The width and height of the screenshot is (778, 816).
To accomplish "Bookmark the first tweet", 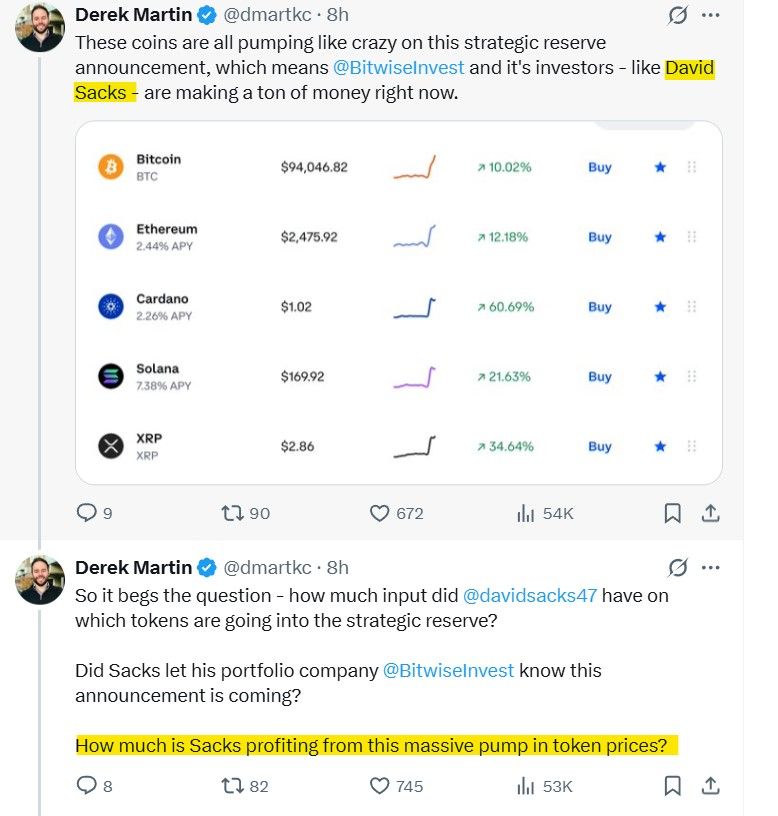I will [673, 513].
